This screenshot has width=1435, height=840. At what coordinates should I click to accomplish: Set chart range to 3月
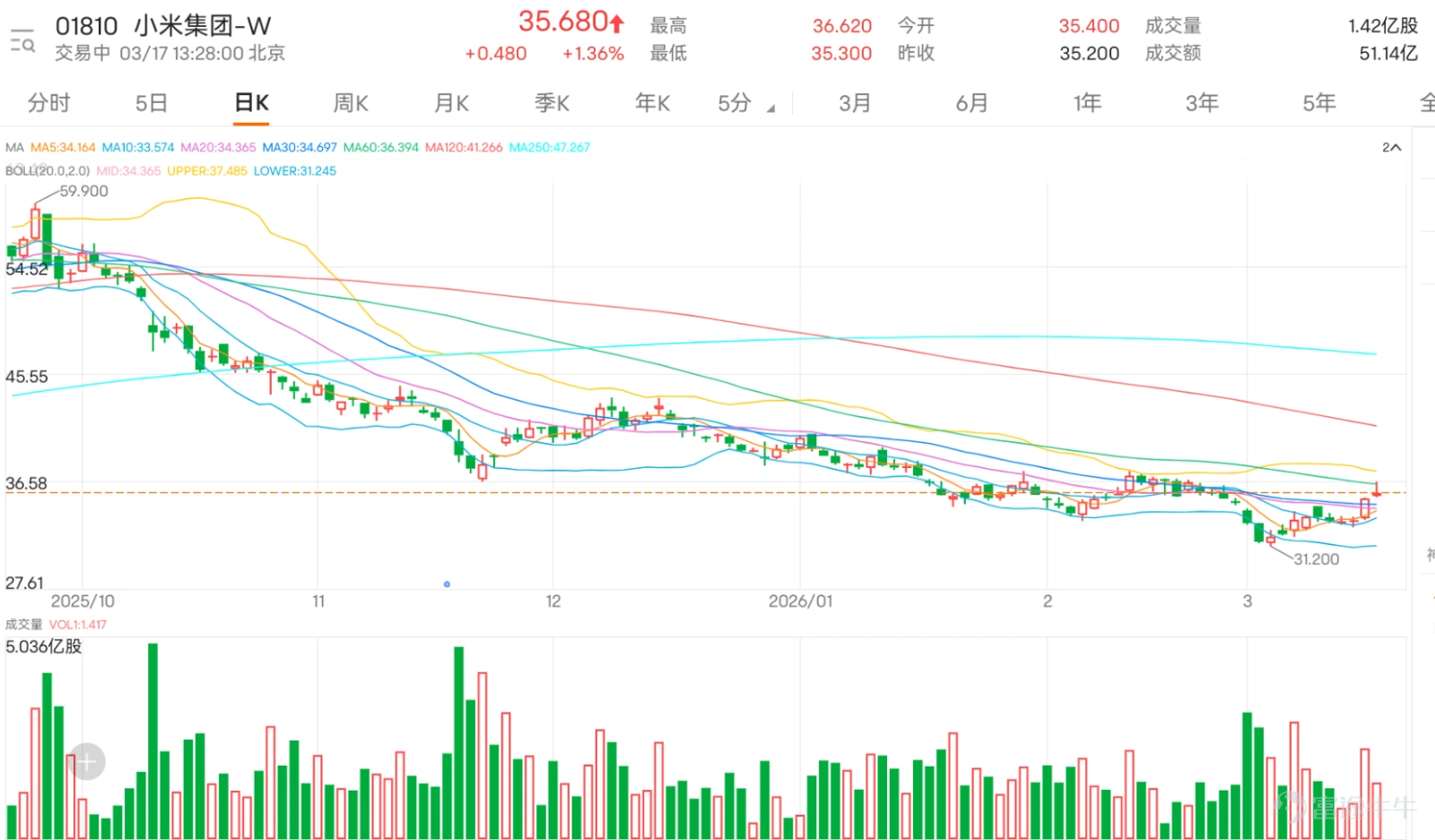[855, 103]
